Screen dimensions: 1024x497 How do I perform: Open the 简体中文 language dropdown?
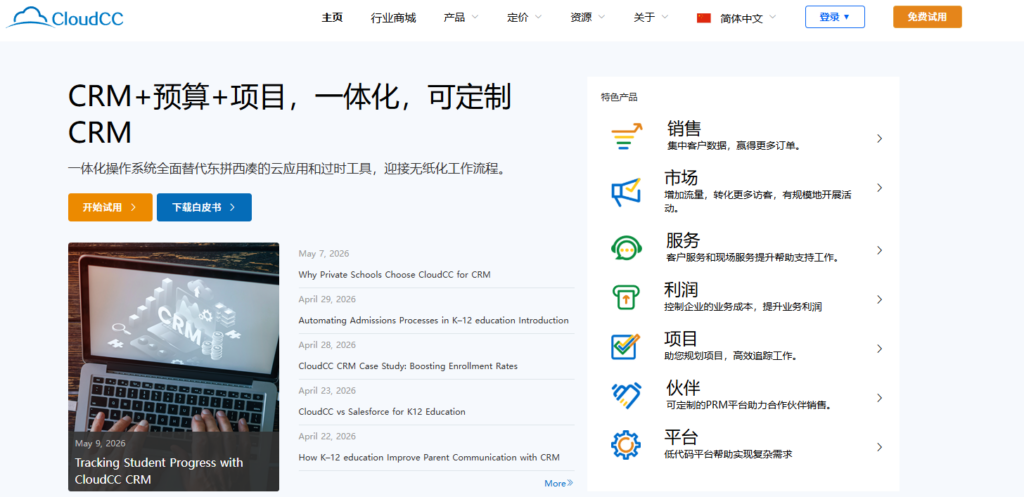click(748, 18)
